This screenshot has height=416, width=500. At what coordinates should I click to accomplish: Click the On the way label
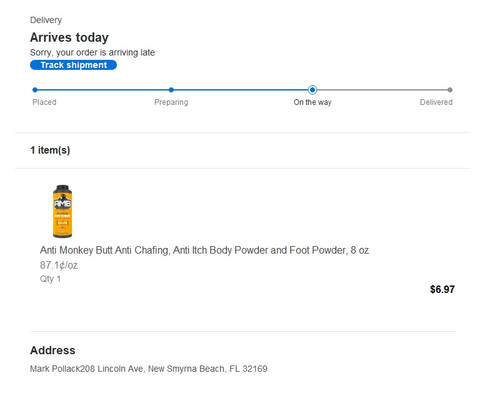(x=312, y=102)
